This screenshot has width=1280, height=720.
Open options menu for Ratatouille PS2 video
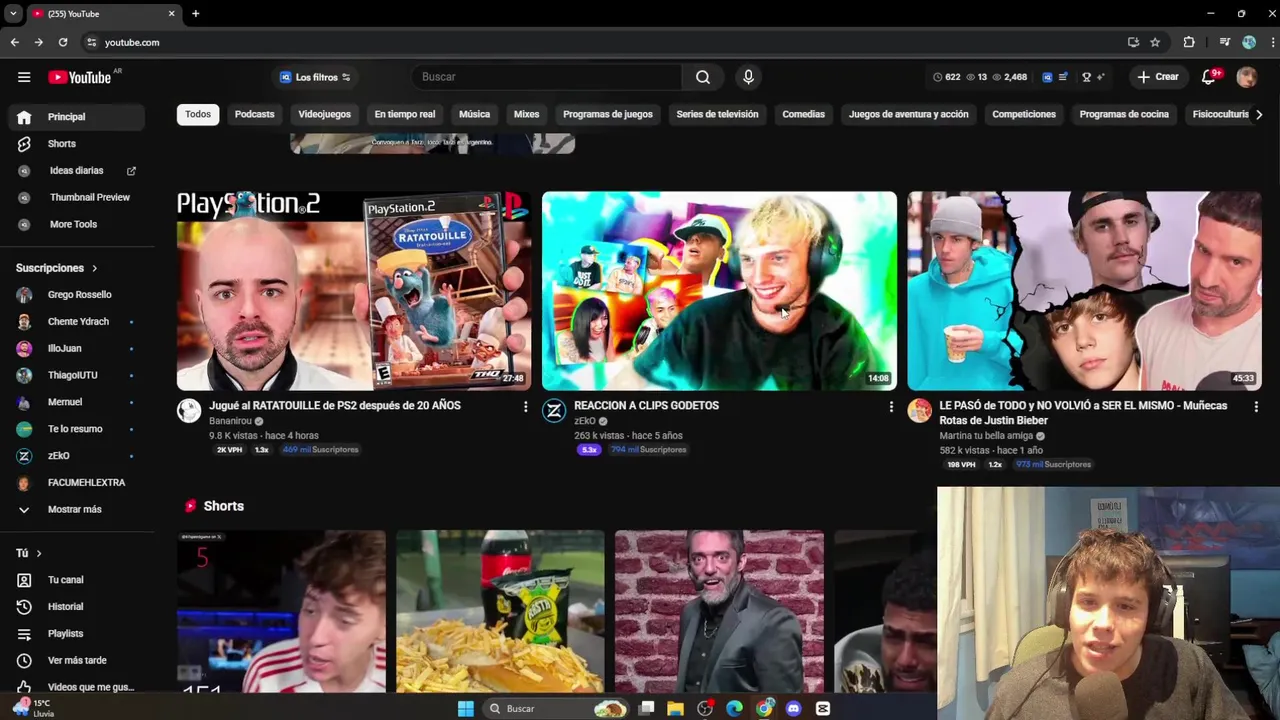click(x=525, y=407)
